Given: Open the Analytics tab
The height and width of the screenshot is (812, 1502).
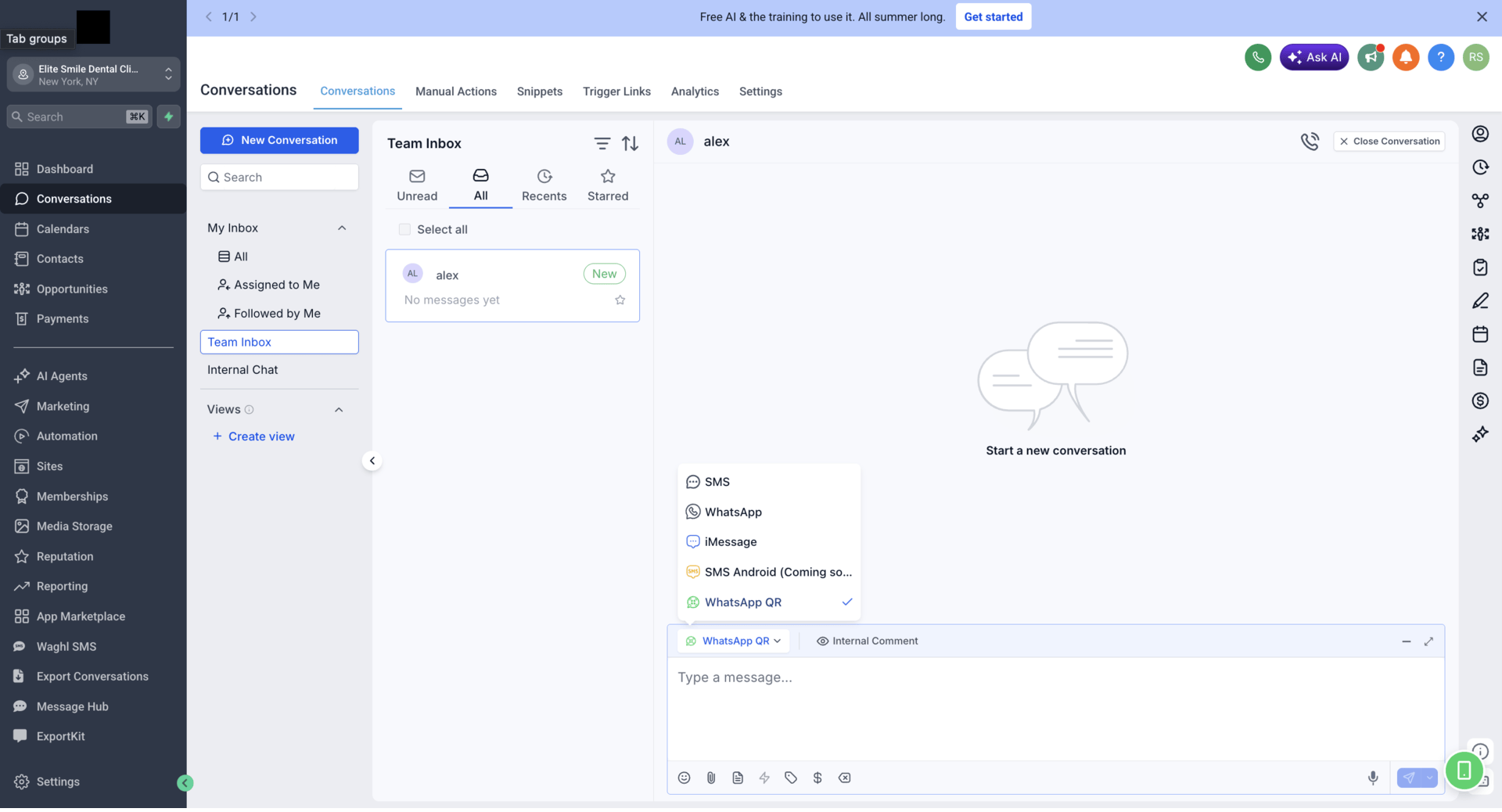Looking at the screenshot, I should tap(695, 92).
